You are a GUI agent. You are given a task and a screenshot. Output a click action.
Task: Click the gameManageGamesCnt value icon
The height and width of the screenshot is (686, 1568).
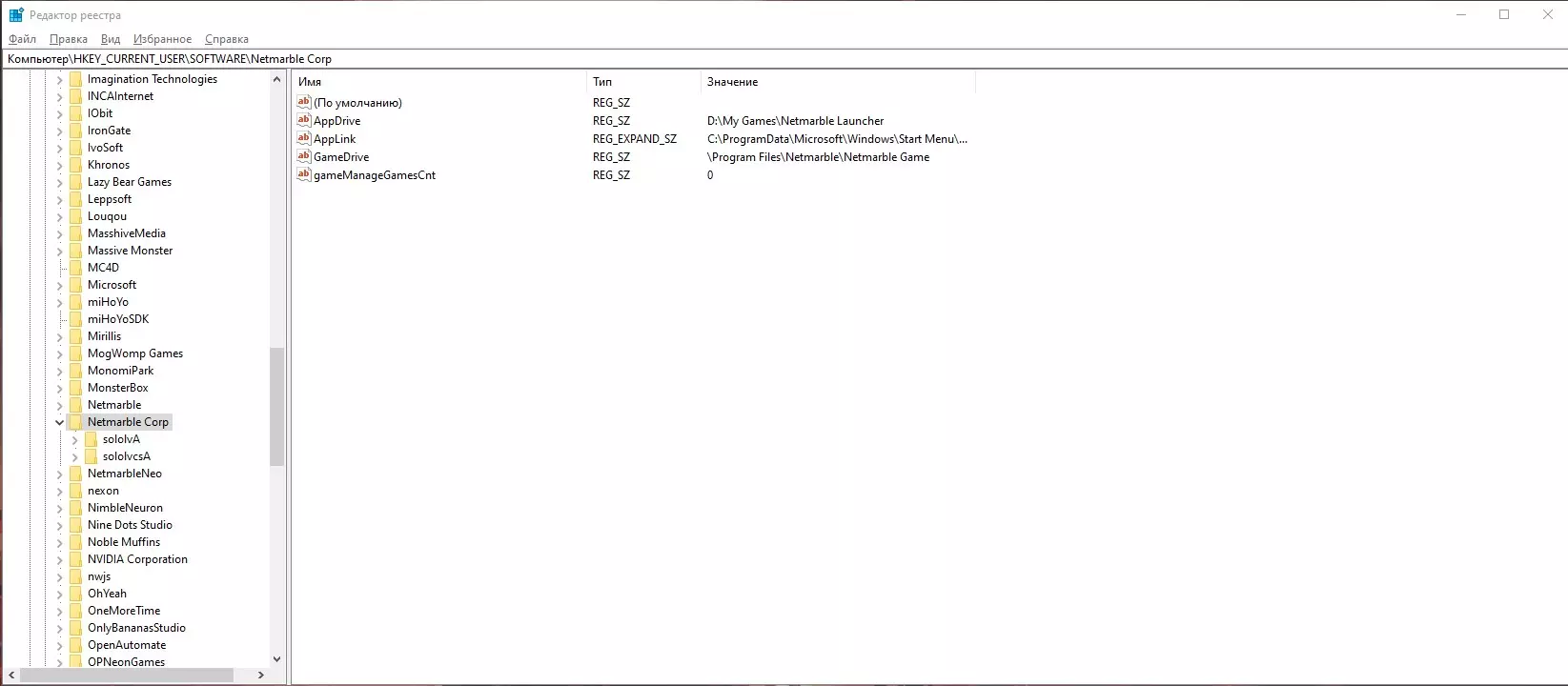coord(304,174)
